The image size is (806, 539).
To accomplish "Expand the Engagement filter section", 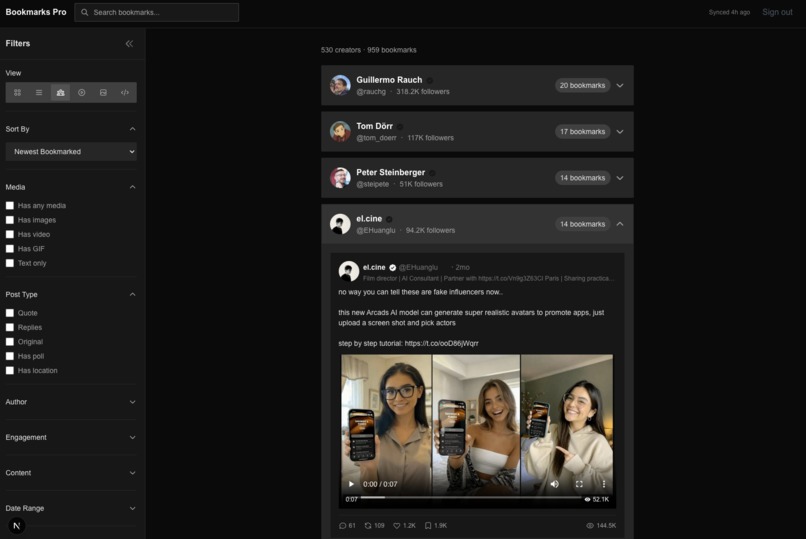I will click(x=133, y=437).
